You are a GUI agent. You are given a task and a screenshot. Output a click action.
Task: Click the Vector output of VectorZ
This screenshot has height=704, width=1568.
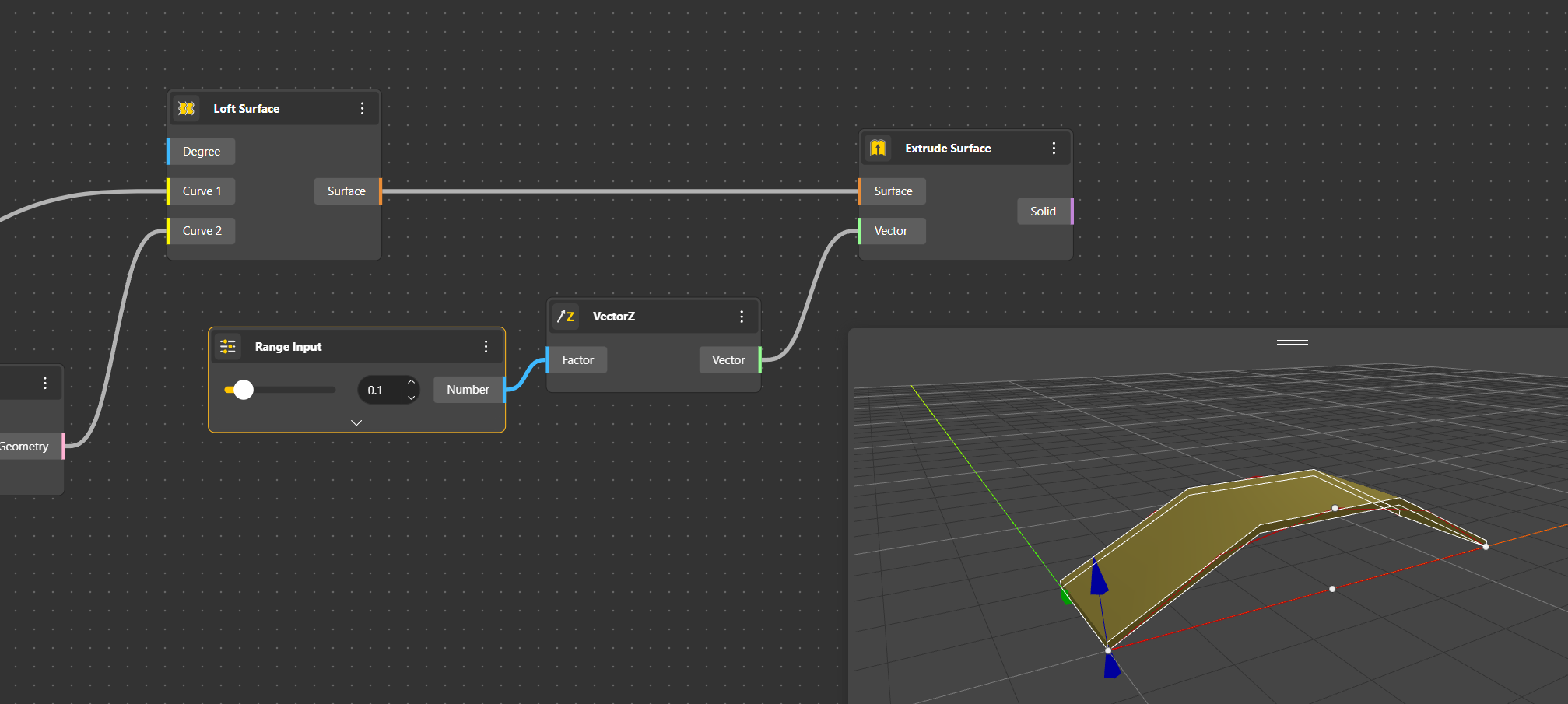(x=730, y=360)
